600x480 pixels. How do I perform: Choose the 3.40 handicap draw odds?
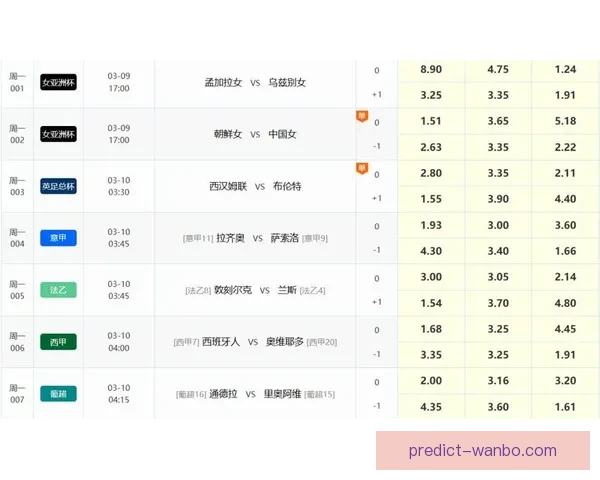(498, 251)
